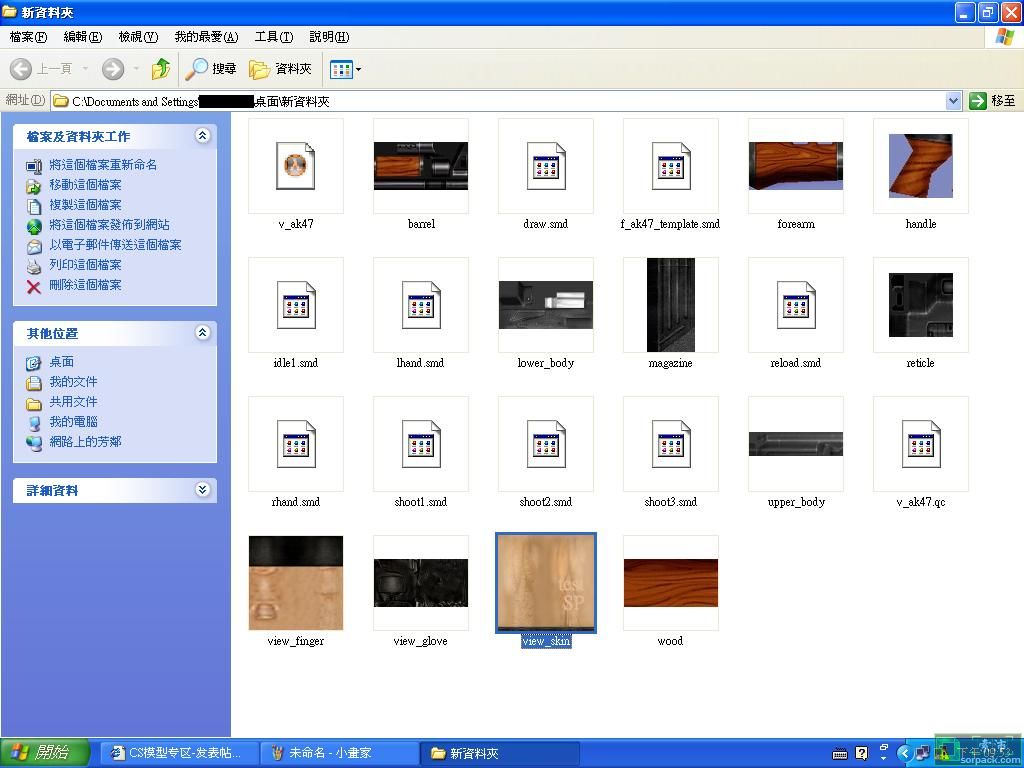
Task: Click the Forward arrow toolbar button
Action: click(x=113, y=69)
